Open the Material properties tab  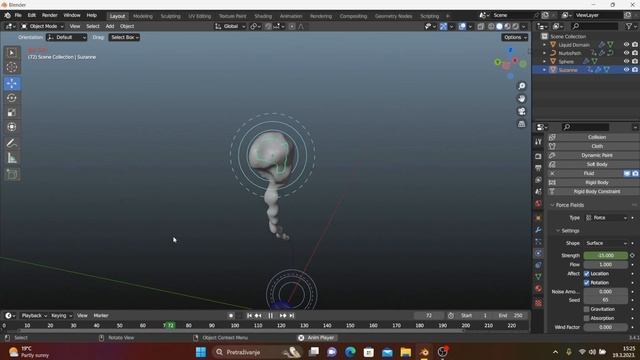(x=538, y=289)
